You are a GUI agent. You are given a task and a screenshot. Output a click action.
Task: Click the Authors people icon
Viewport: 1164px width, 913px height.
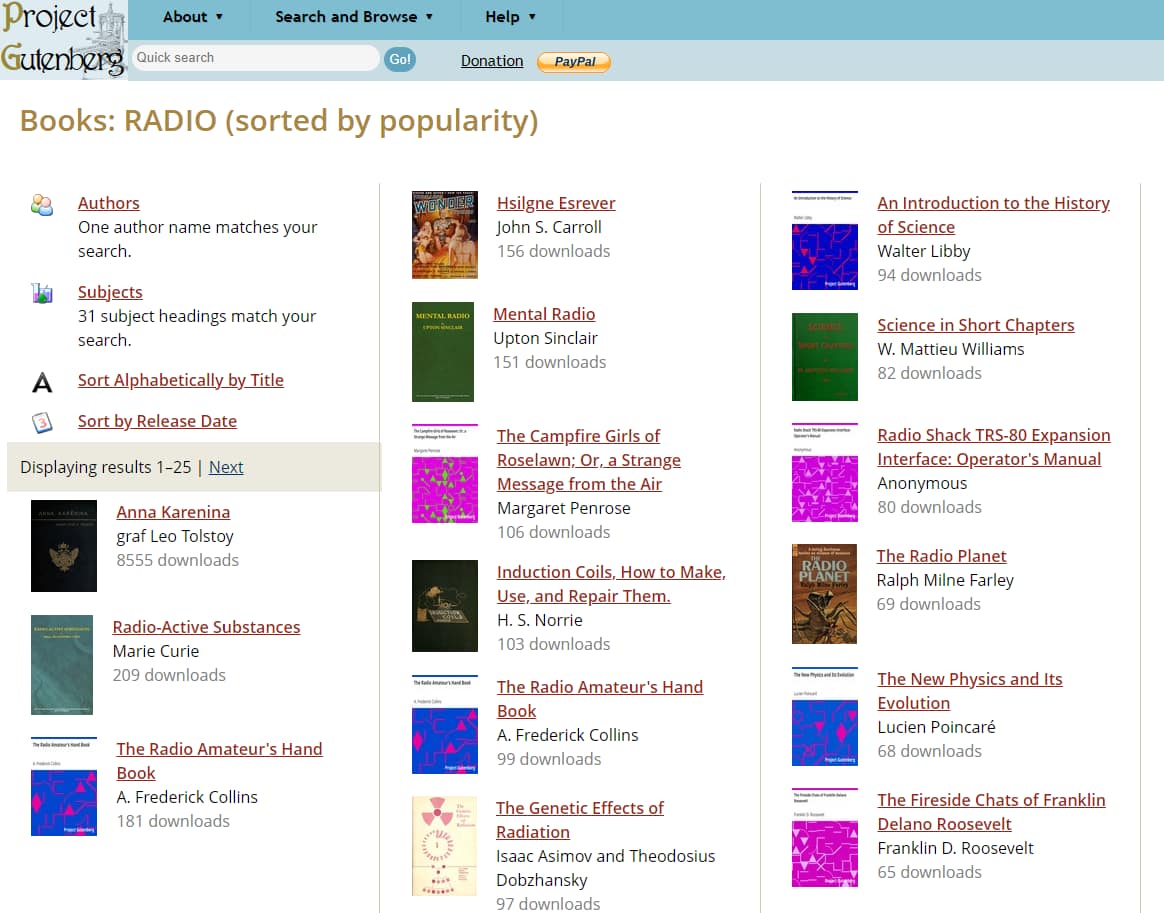click(42, 205)
